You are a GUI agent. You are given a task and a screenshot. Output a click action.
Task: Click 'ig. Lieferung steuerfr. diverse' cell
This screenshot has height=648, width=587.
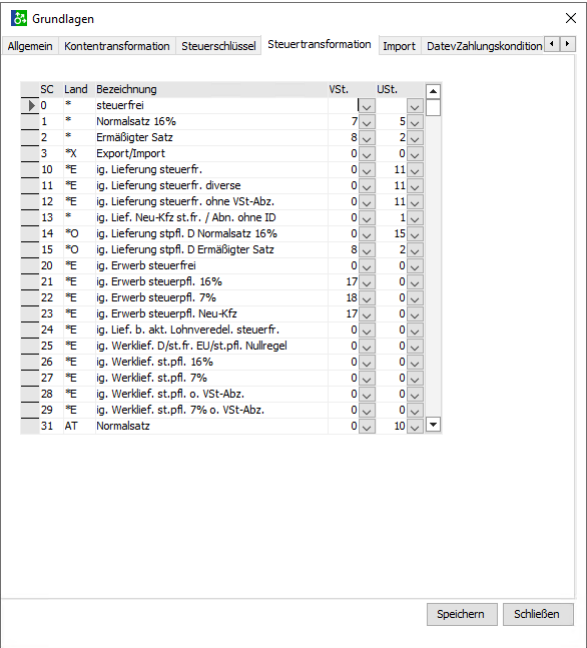(211, 186)
